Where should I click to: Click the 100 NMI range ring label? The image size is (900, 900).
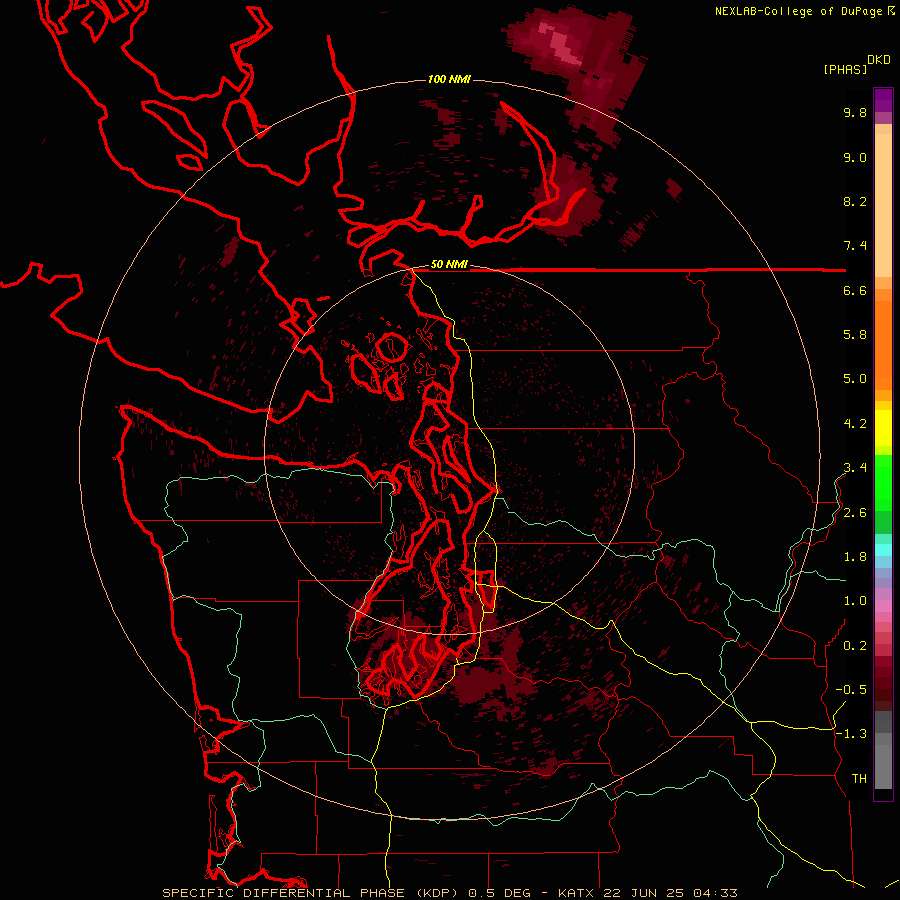click(449, 79)
